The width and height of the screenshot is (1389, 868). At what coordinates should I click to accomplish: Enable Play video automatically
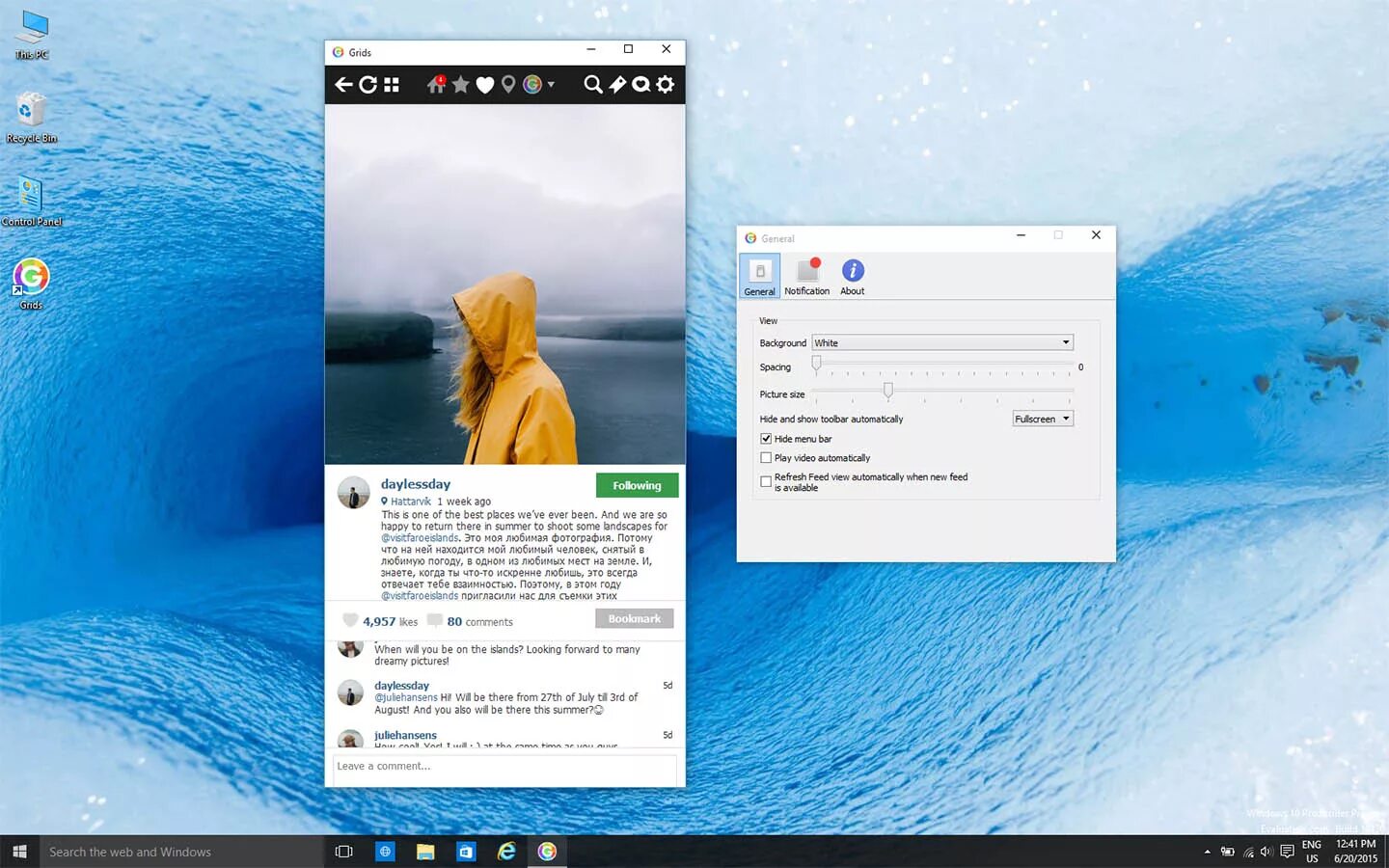click(766, 458)
